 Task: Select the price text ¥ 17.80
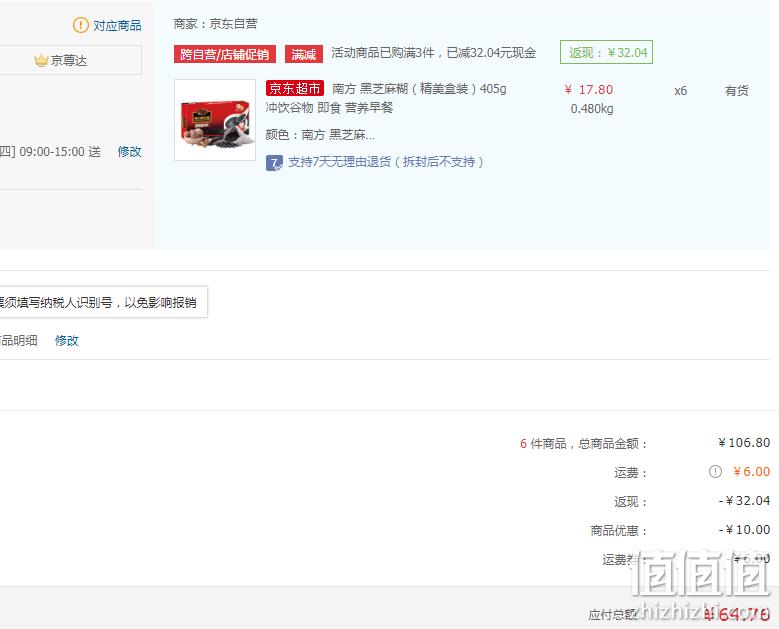(x=589, y=89)
